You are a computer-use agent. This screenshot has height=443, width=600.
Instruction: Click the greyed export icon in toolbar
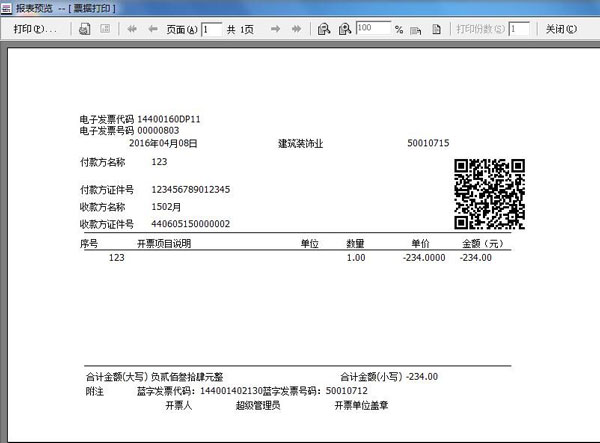tap(104, 29)
